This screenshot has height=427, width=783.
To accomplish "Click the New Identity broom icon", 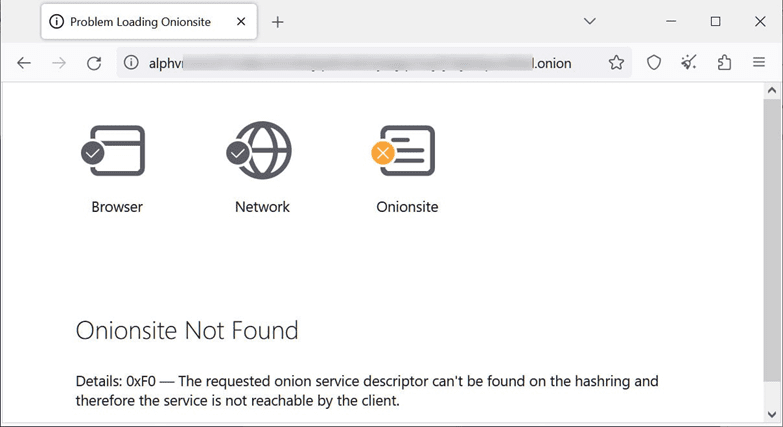I will [689, 63].
